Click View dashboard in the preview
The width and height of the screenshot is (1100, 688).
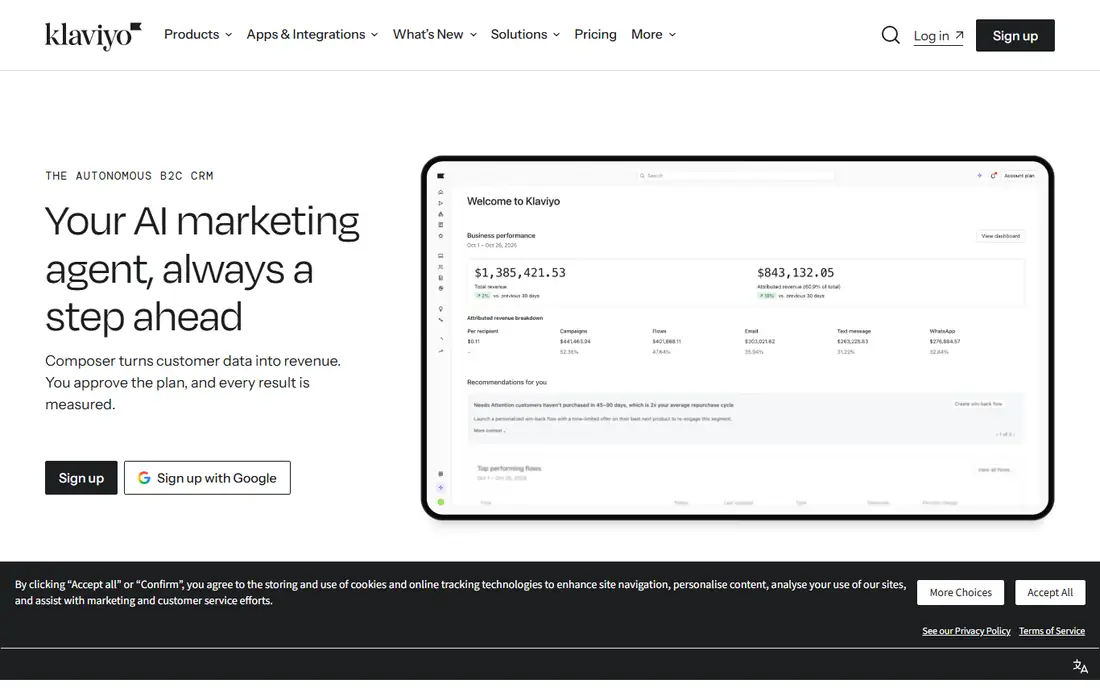[x=1000, y=236]
